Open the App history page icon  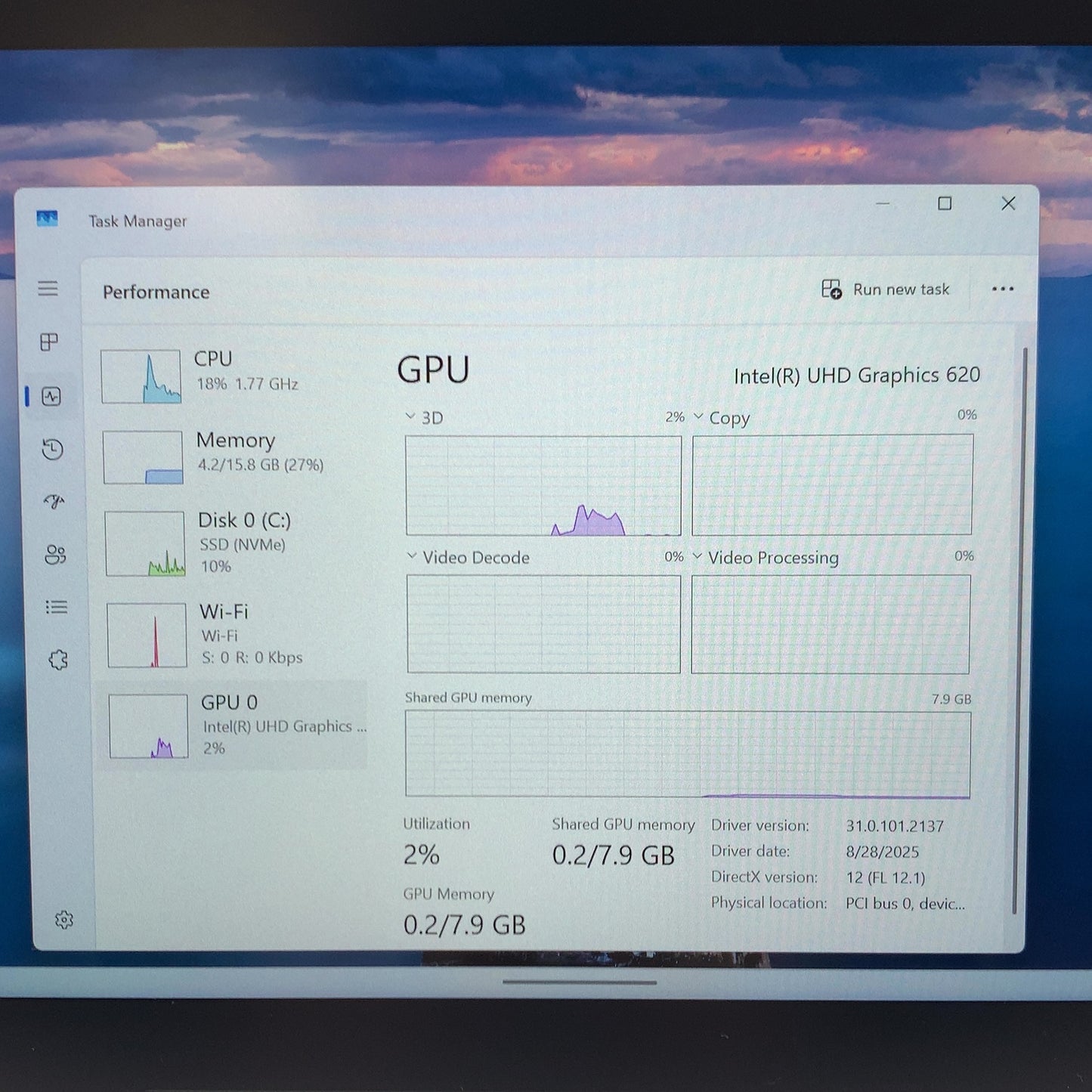pyautogui.click(x=52, y=450)
